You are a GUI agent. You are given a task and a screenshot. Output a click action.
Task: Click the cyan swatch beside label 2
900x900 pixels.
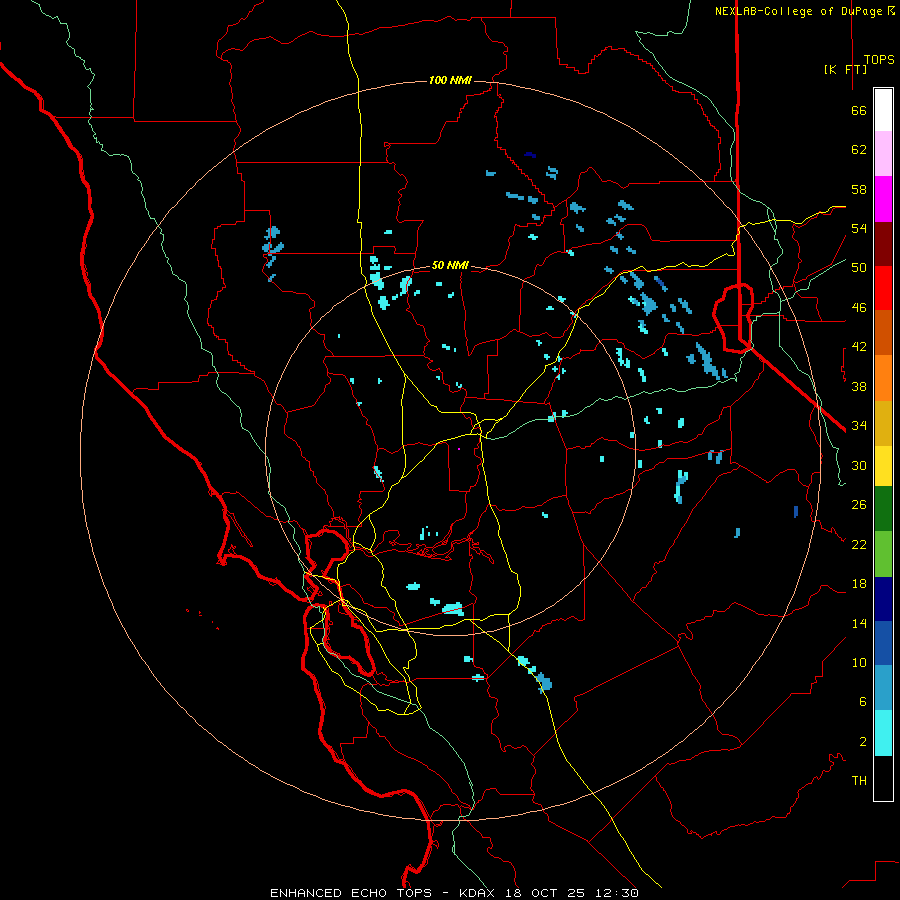point(883,733)
